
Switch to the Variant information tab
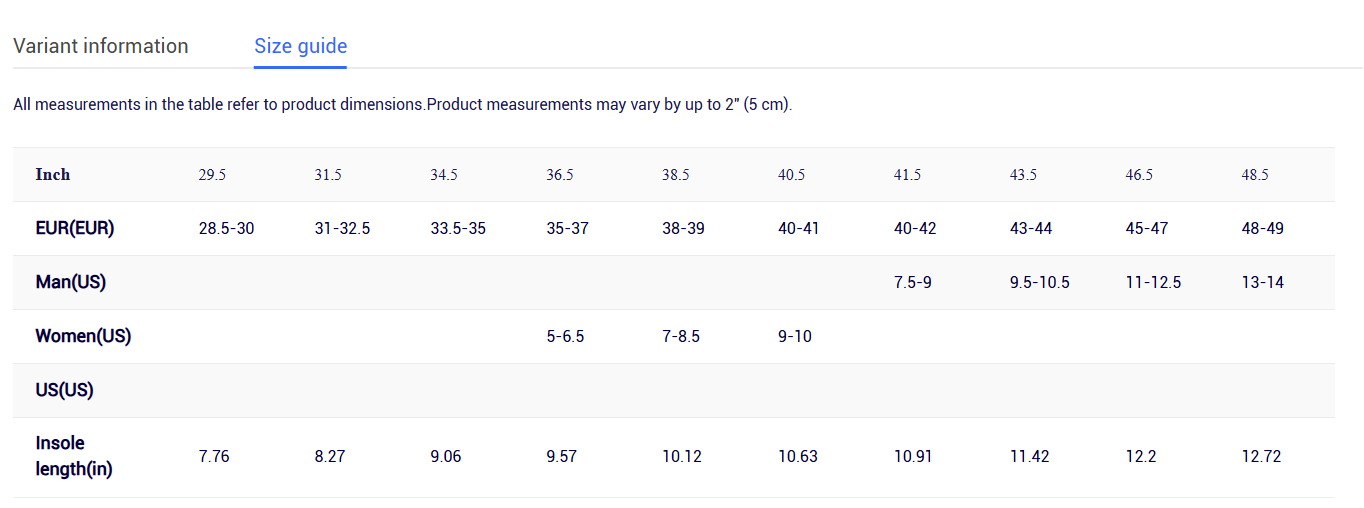pyautogui.click(x=100, y=46)
